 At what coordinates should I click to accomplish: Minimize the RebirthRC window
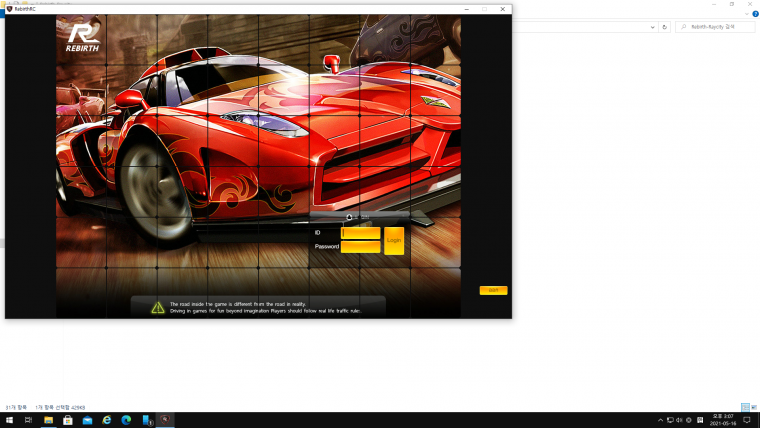coord(466,9)
